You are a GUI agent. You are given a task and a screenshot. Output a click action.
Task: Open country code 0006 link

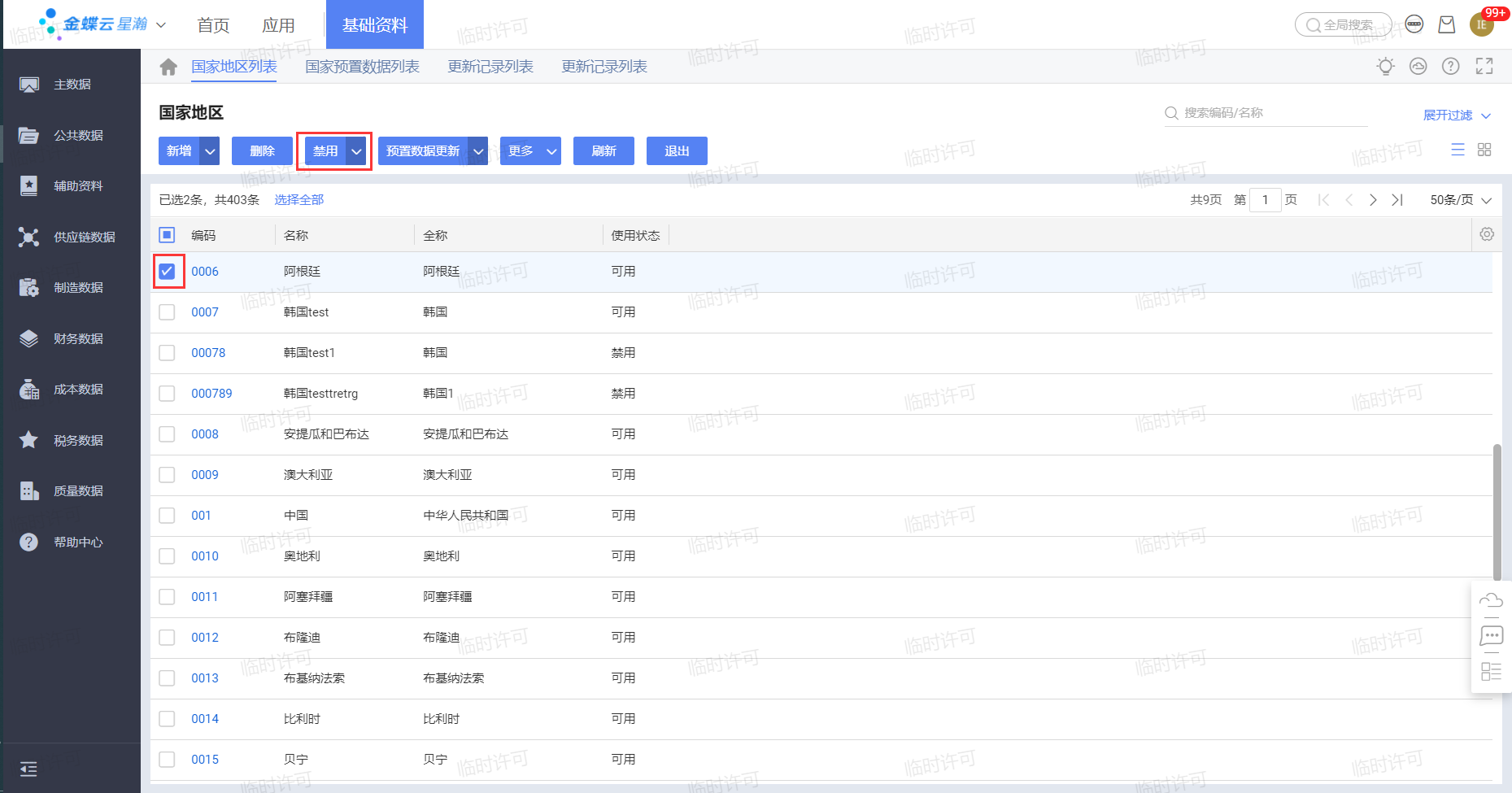tap(205, 272)
